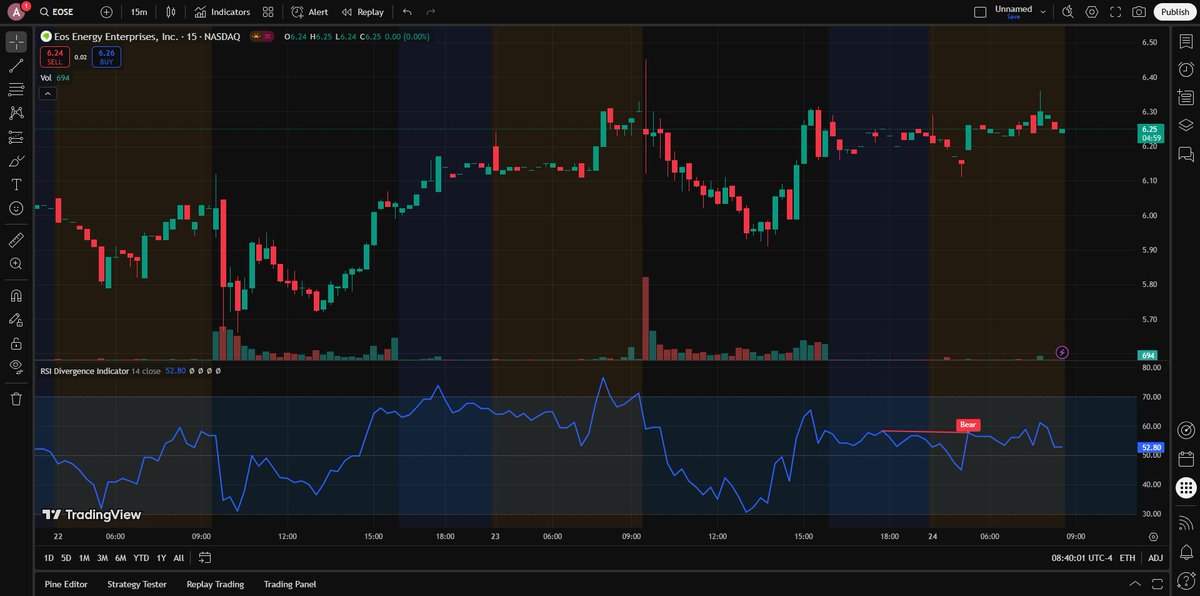Select the All date range

tap(178, 558)
